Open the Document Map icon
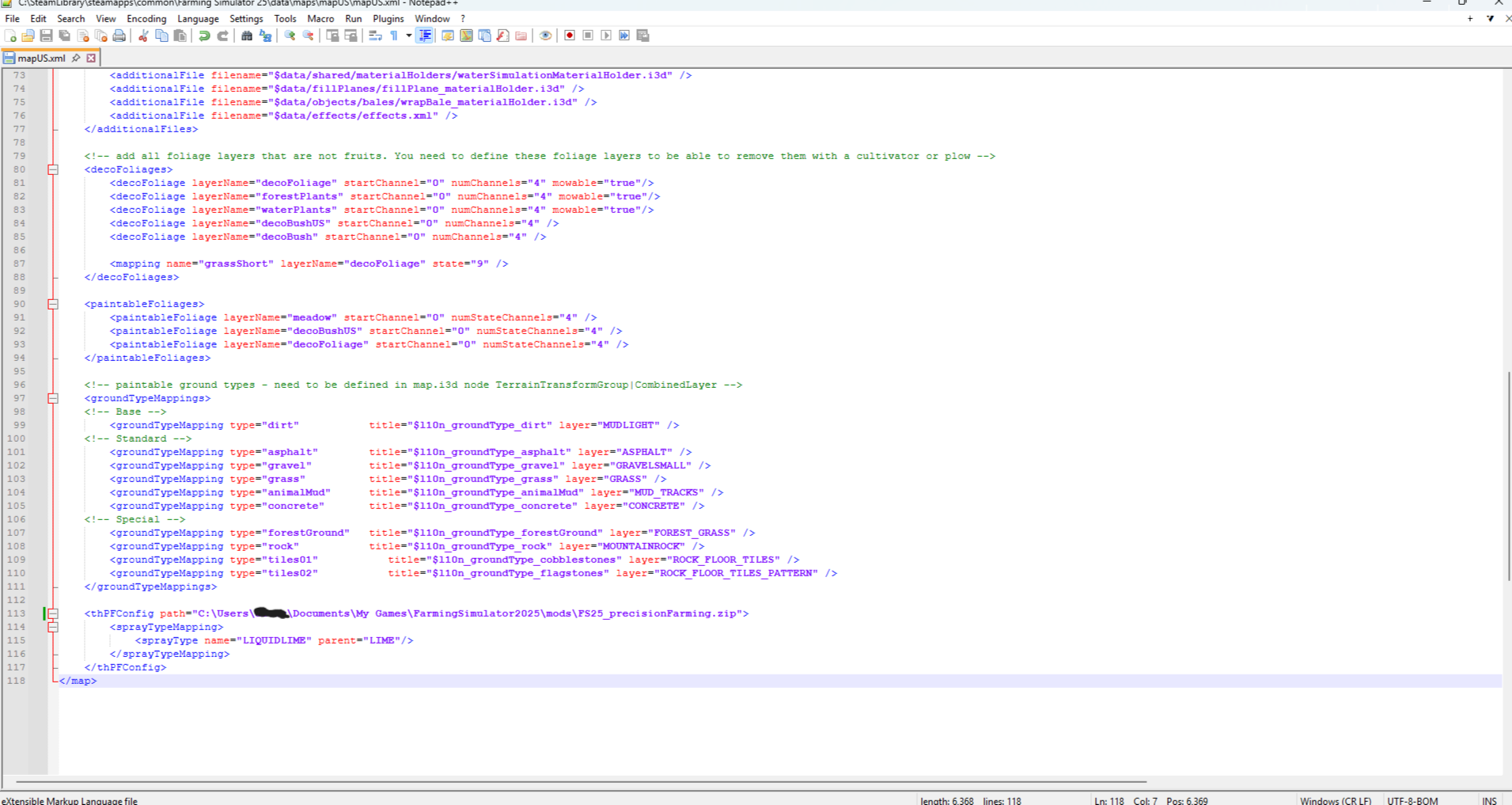 (x=466, y=36)
